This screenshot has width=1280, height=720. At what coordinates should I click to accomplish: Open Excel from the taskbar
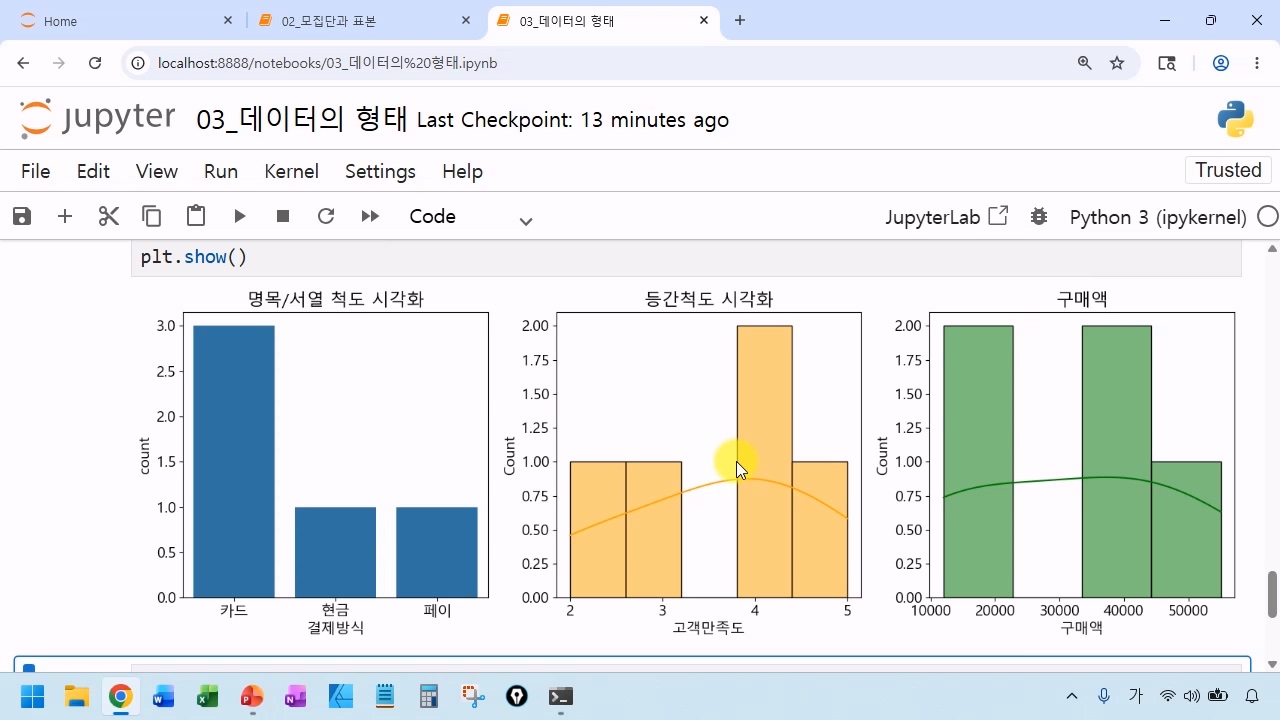click(x=208, y=696)
